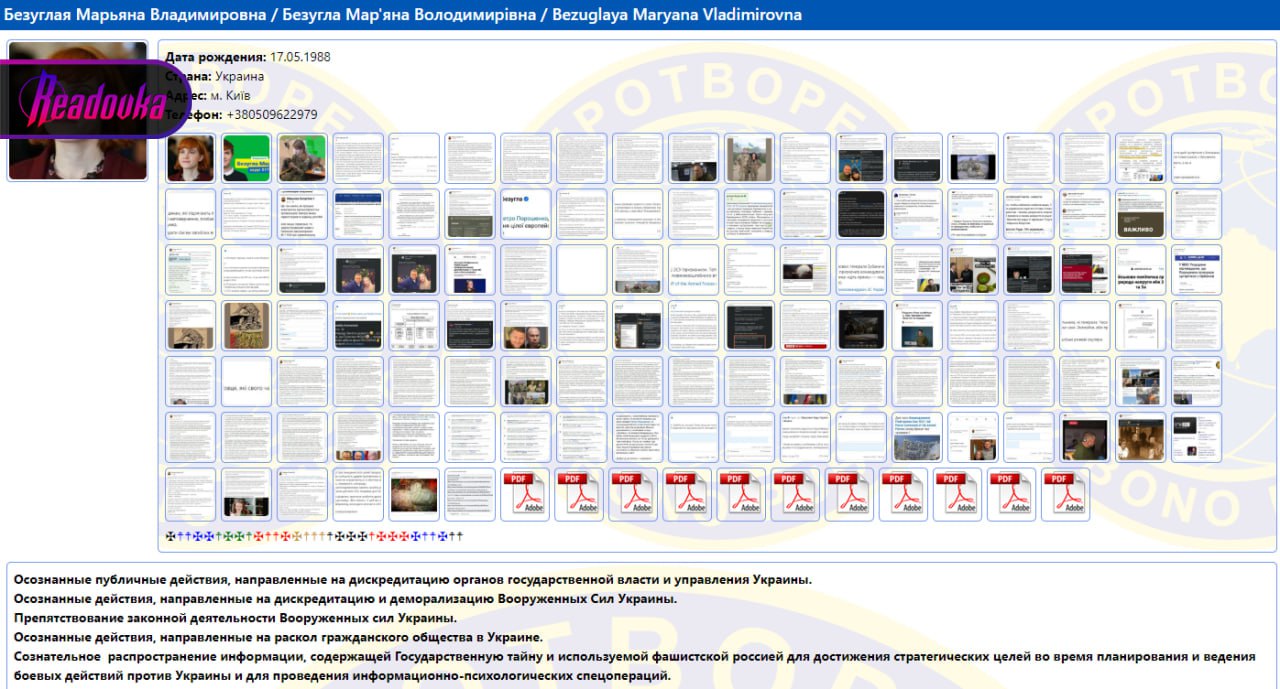
Task: Click the line about splitting civil society
Action: coord(278,637)
